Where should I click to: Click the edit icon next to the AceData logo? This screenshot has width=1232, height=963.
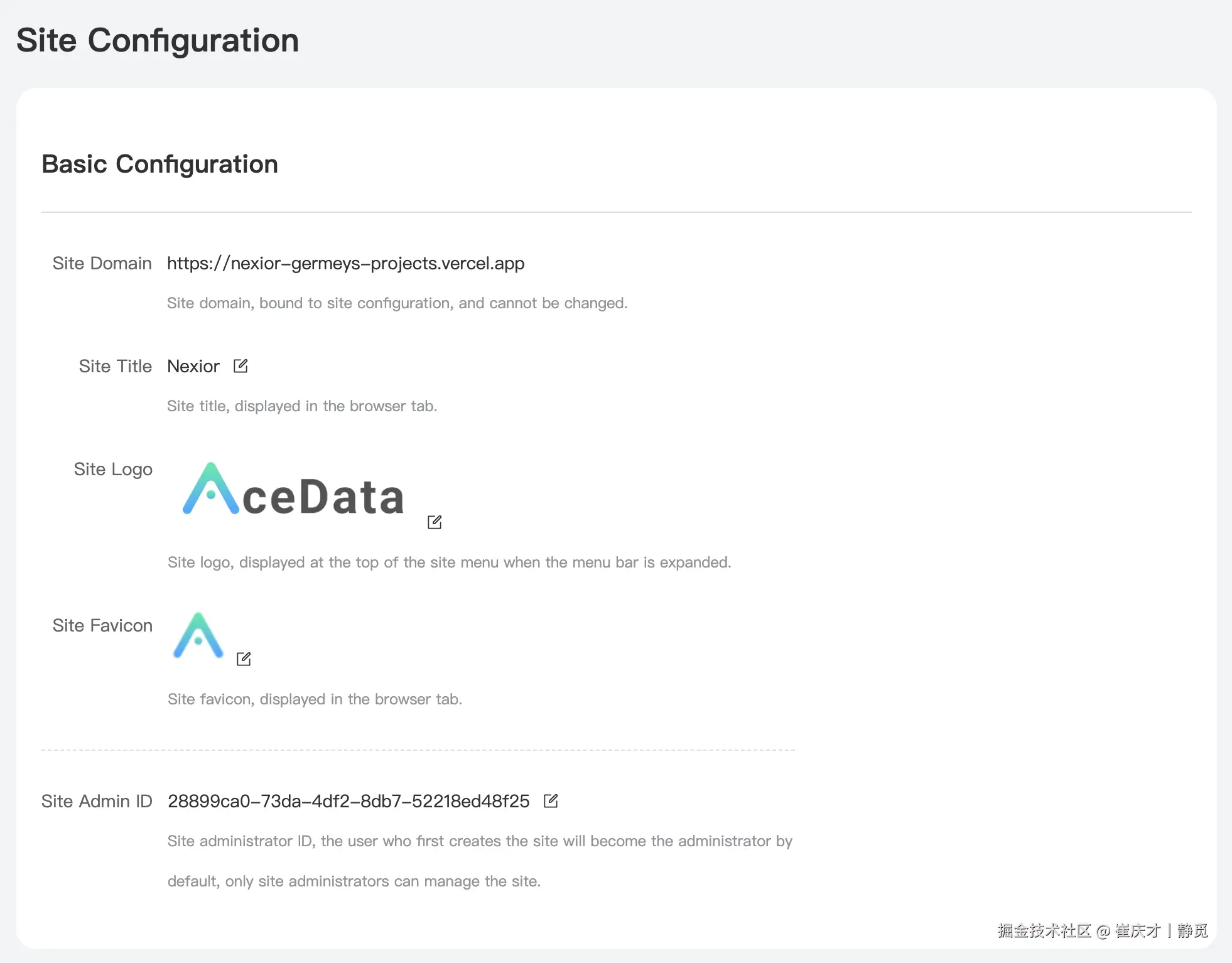pos(435,522)
